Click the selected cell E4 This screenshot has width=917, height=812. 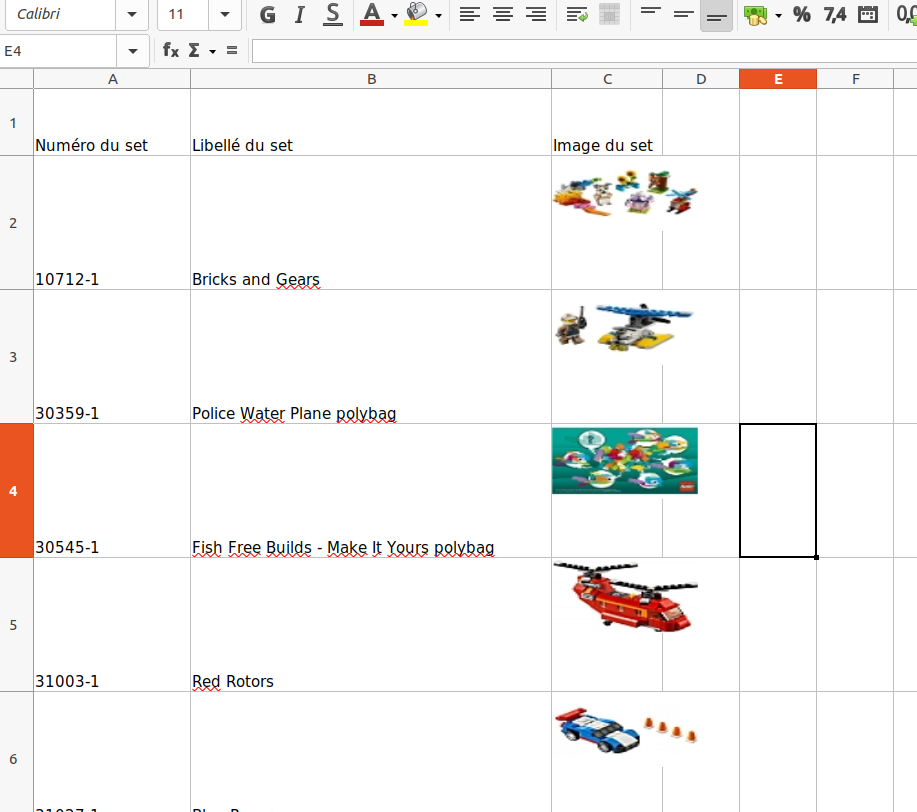click(x=778, y=491)
